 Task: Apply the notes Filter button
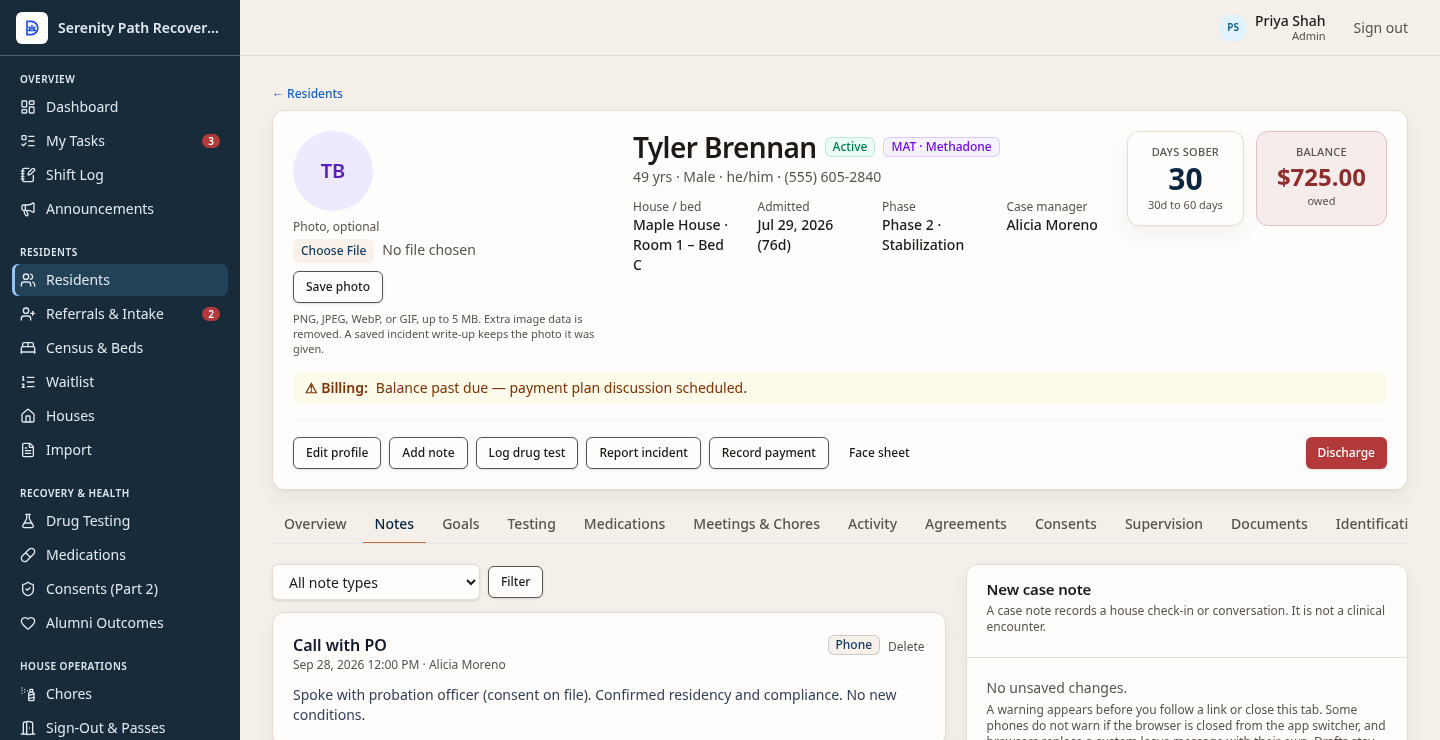click(515, 582)
